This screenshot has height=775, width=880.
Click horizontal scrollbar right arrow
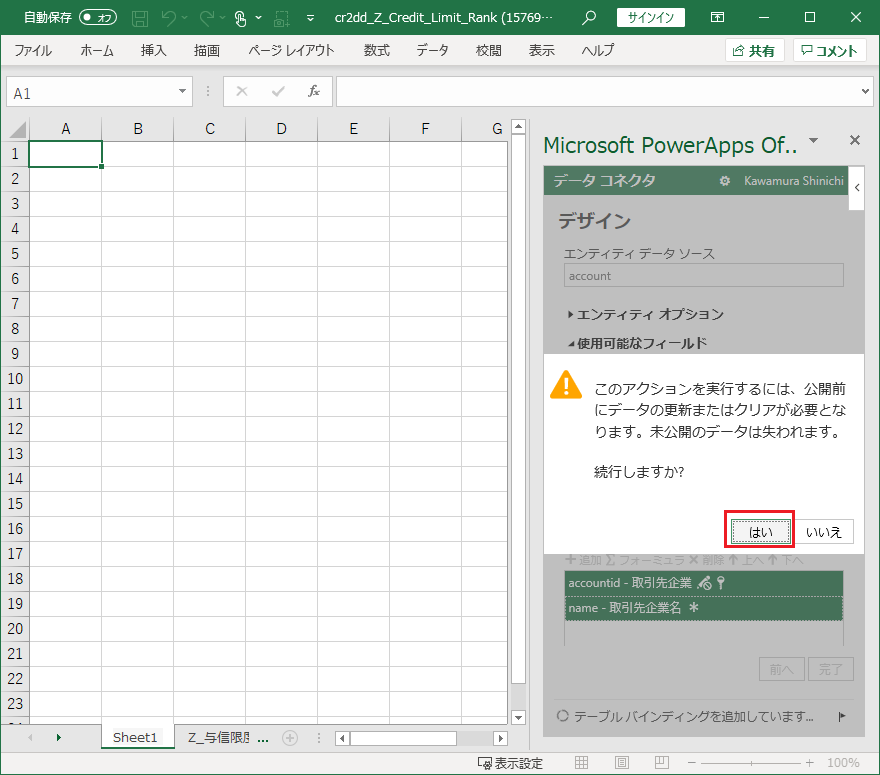click(500, 738)
